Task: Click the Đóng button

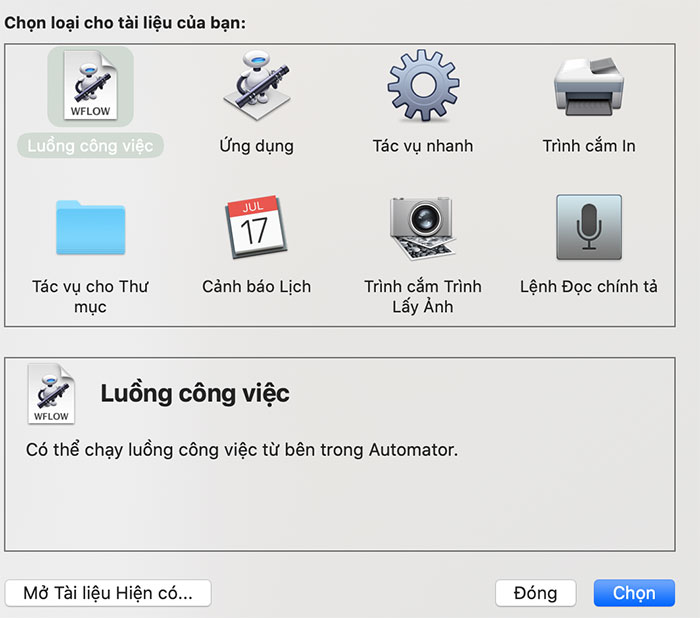Action: click(536, 593)
